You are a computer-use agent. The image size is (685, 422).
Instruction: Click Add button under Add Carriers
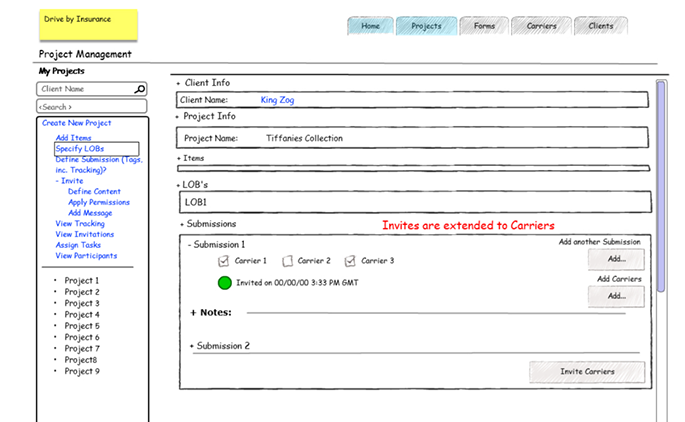[615, 296]
